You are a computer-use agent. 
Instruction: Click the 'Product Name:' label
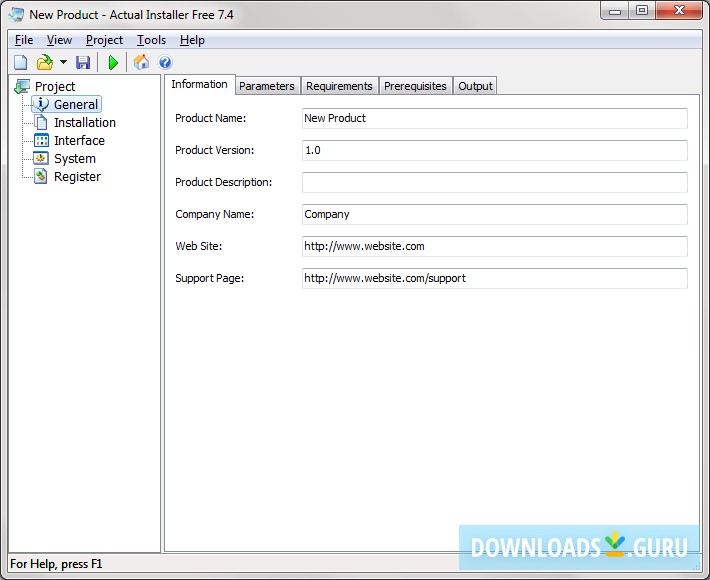tap(211, 118)
